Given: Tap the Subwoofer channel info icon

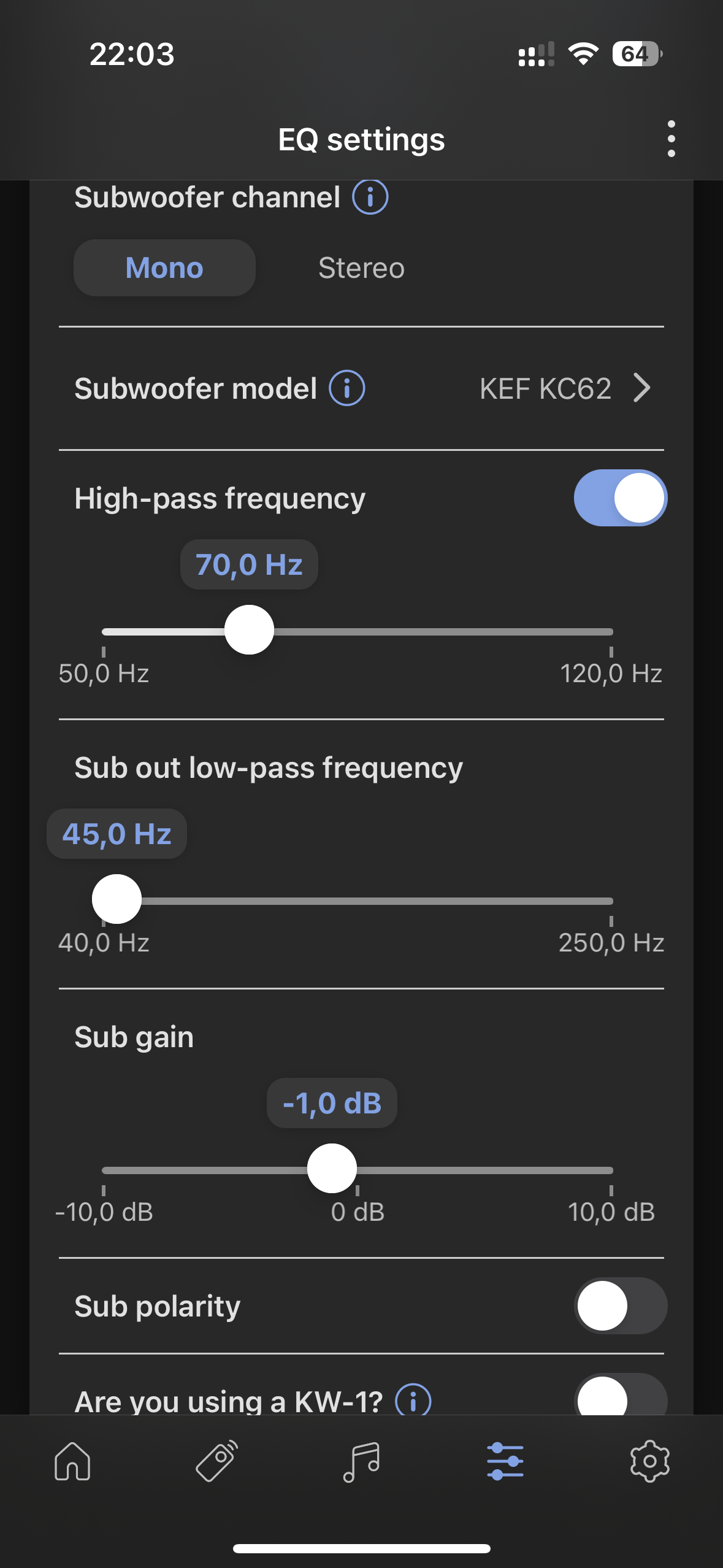Looking at the screenshot, I should (370, 197).
